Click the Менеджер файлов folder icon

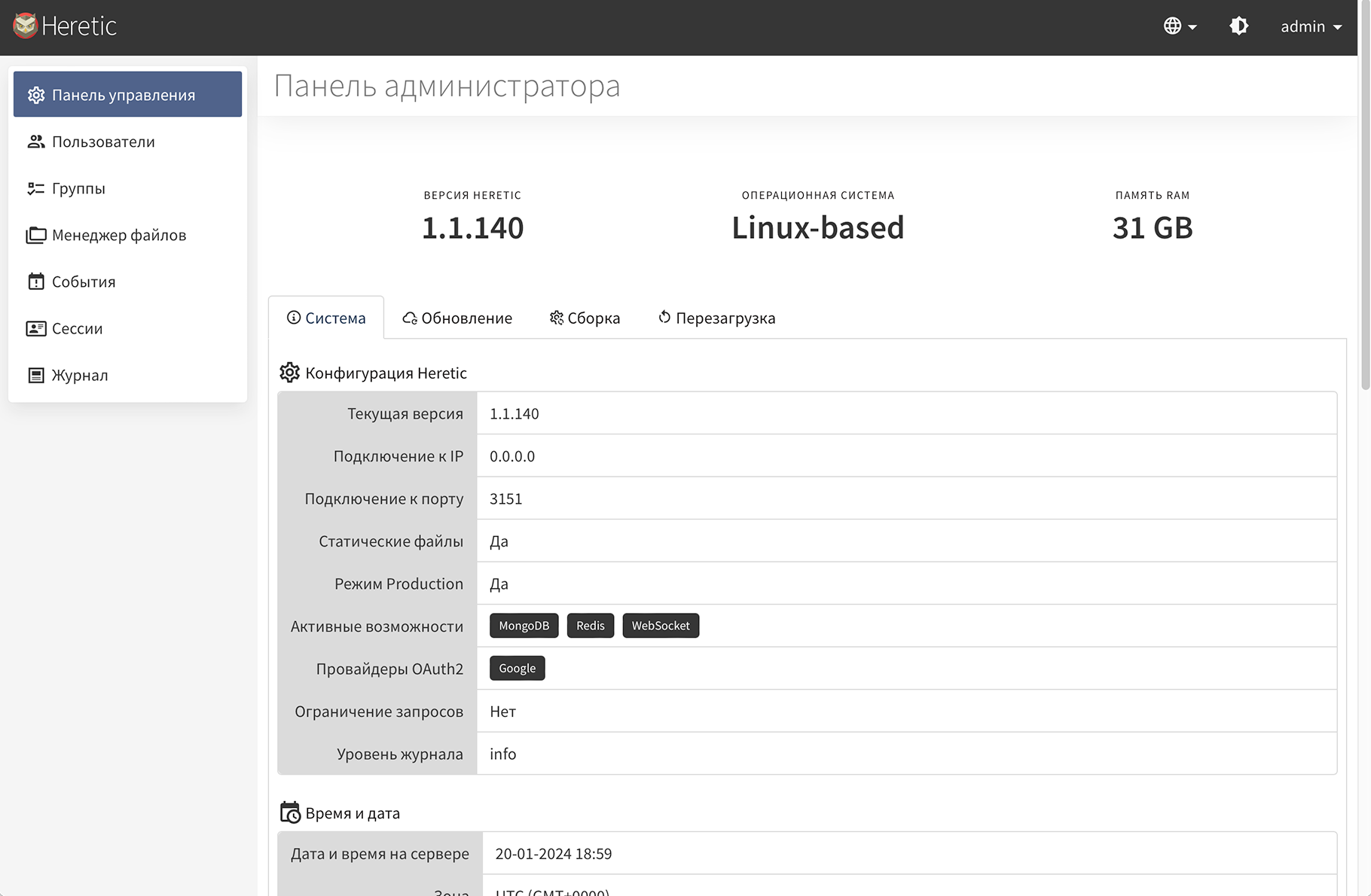(x=36, y=235)
